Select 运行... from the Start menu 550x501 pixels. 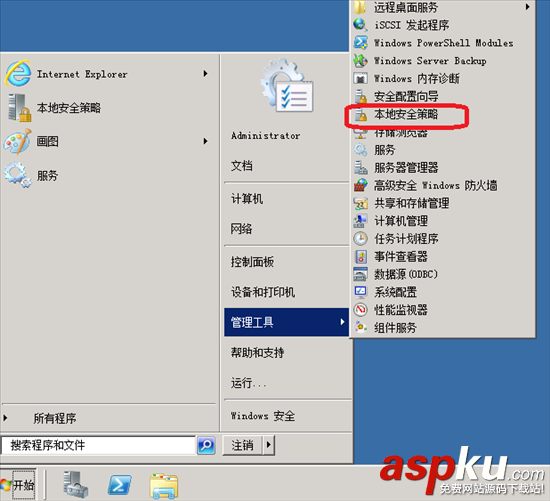(248, 382)
